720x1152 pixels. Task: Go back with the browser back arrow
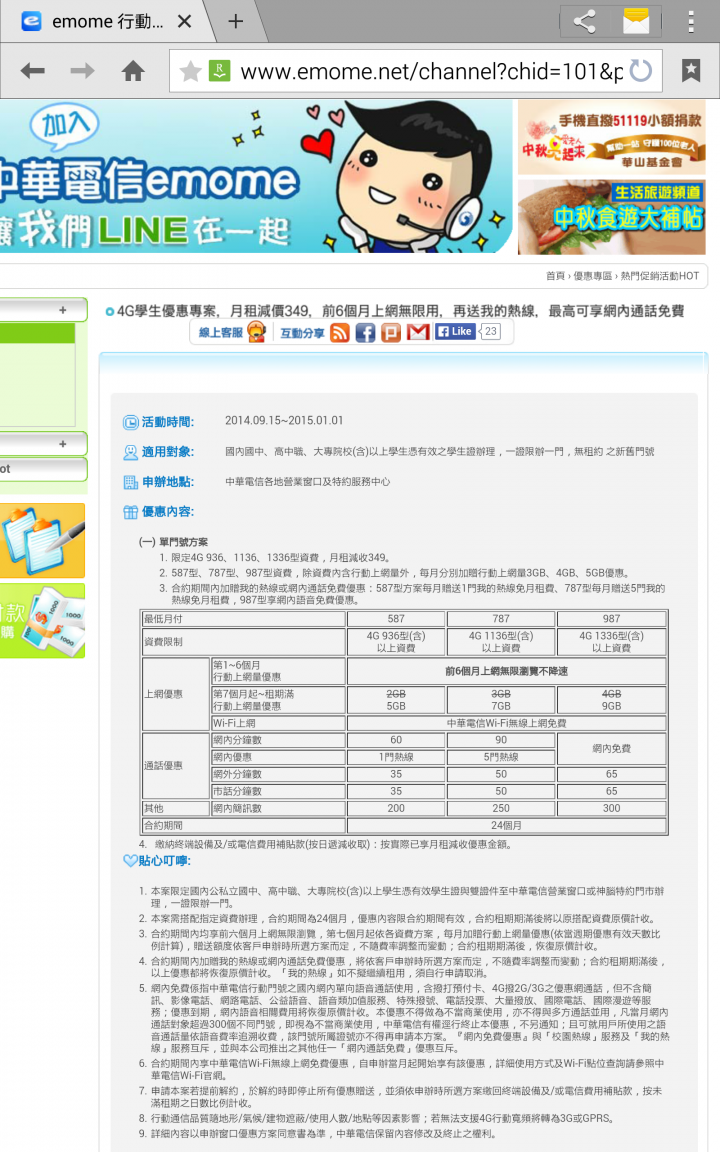[33, 71]
